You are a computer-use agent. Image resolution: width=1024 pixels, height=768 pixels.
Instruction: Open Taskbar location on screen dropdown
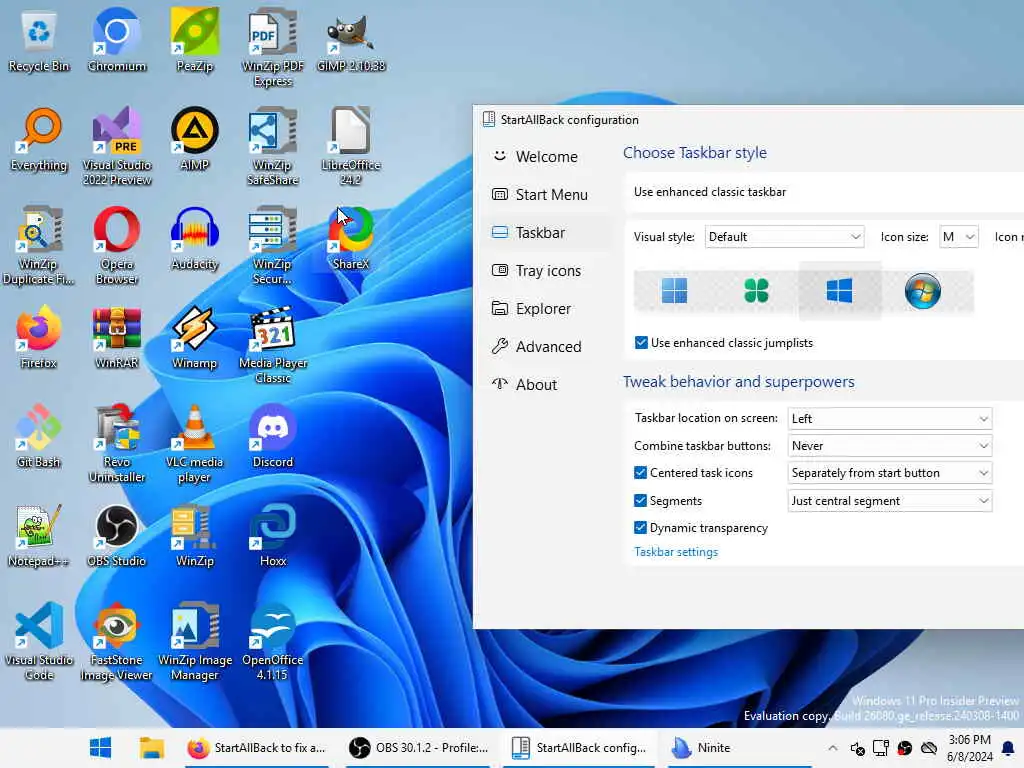[890, 419]
